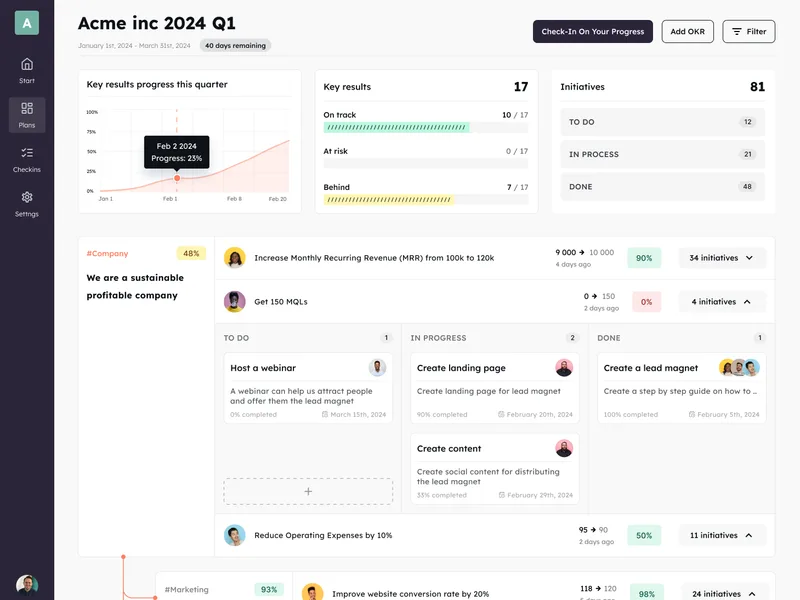Image resolution: width=800 pixels, height=600 pixels.
Task: Click the green Acme 'A' logo
Action: pyautogui.click(x=27, y=23)
